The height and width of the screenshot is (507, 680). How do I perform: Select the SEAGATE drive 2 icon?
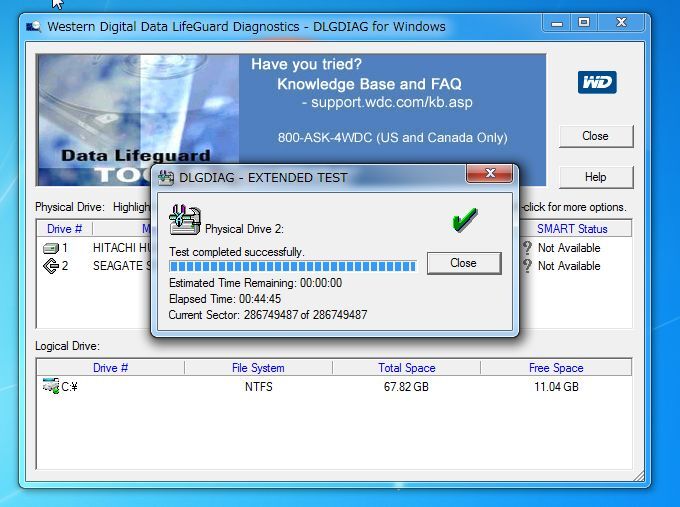pyautogui.click(x=51, y=266)
